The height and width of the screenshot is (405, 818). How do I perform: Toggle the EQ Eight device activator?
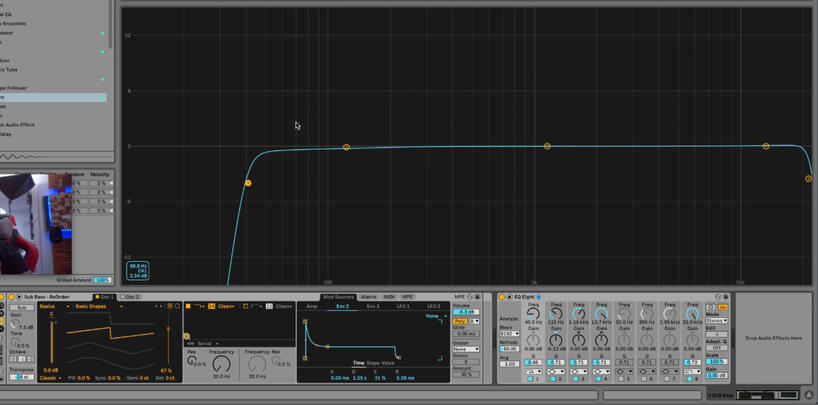(502, 297)
